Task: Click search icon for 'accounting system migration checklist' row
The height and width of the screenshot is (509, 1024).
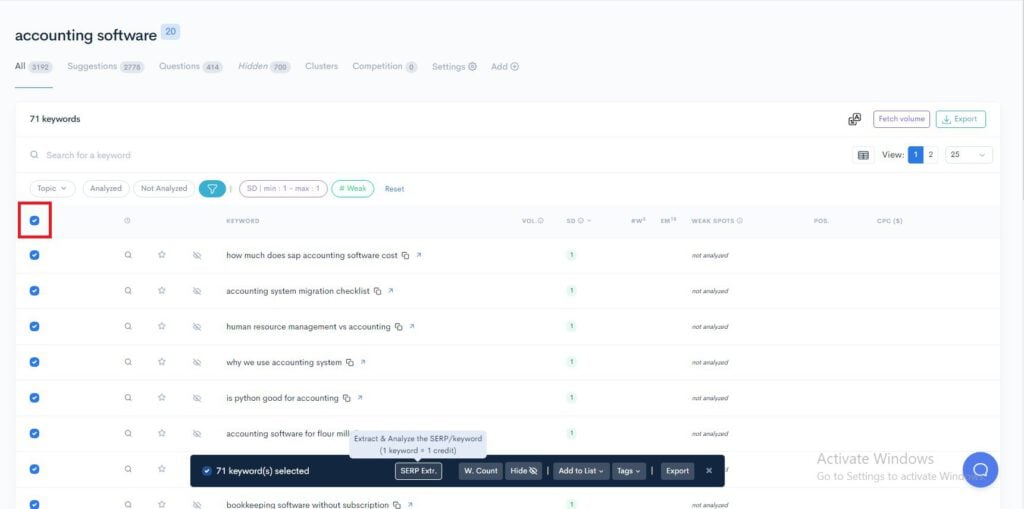Action: tap(128, 291)
